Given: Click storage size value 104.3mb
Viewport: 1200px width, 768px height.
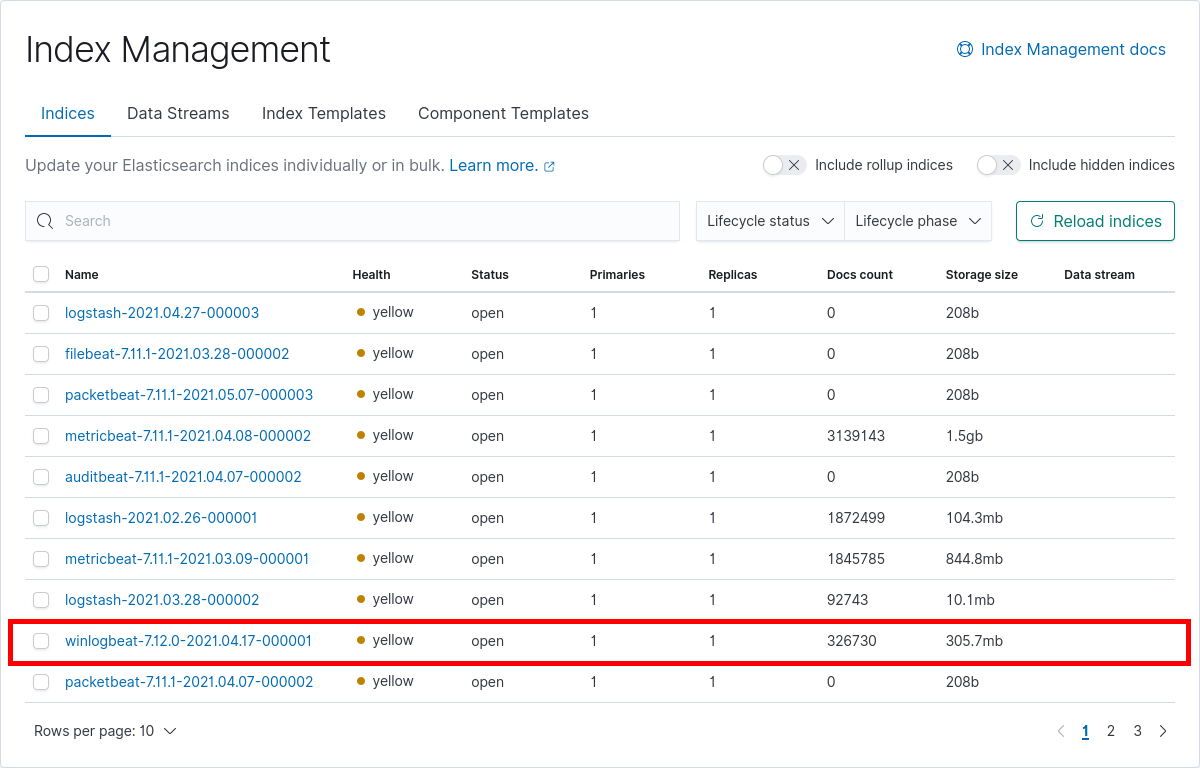Looking at the screenshot, I should pyautogui.click(x=974, y=518).
